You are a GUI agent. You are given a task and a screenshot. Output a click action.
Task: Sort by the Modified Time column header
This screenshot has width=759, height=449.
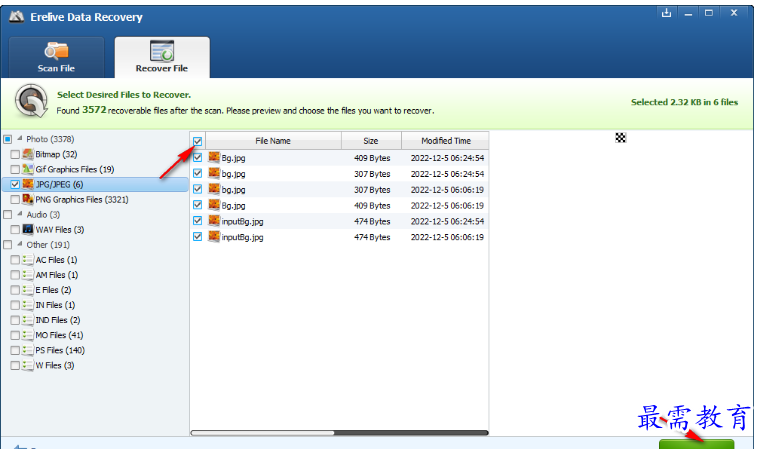445,141
